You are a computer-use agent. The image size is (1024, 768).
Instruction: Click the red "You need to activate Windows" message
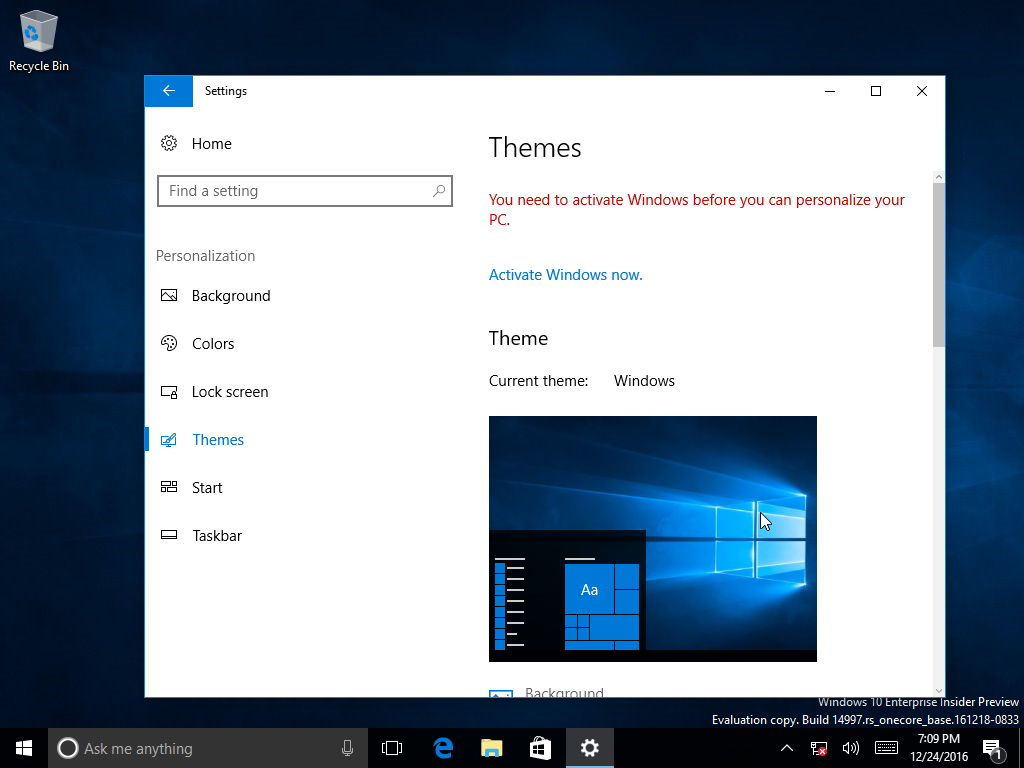697,210
